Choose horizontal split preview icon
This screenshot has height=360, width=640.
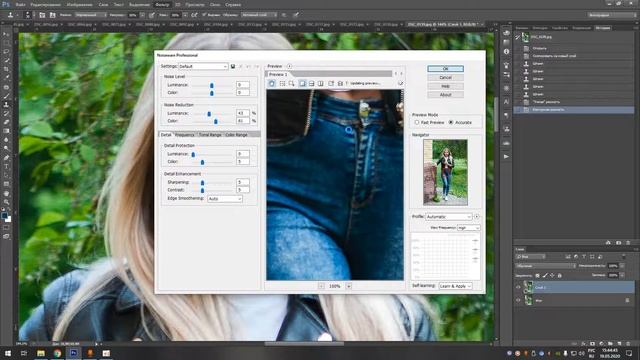pos(311,83)
